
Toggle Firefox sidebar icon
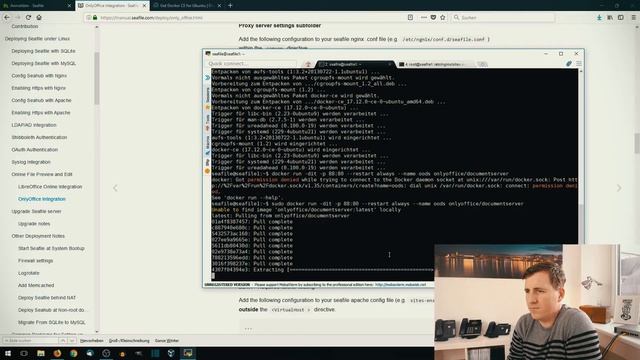[x=621, y=18]
